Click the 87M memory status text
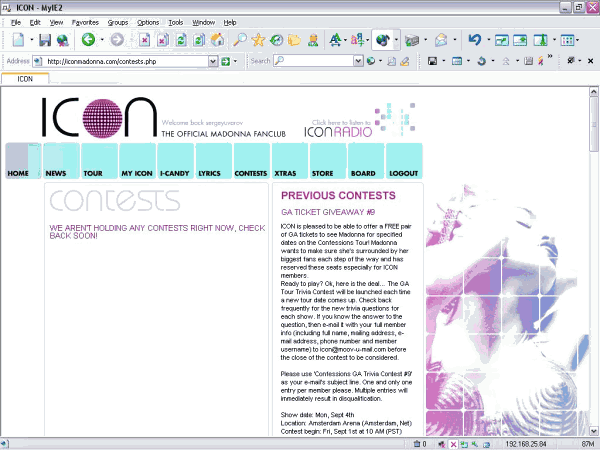Viewport: 600px width, 450px height. [x=588, y=444]
